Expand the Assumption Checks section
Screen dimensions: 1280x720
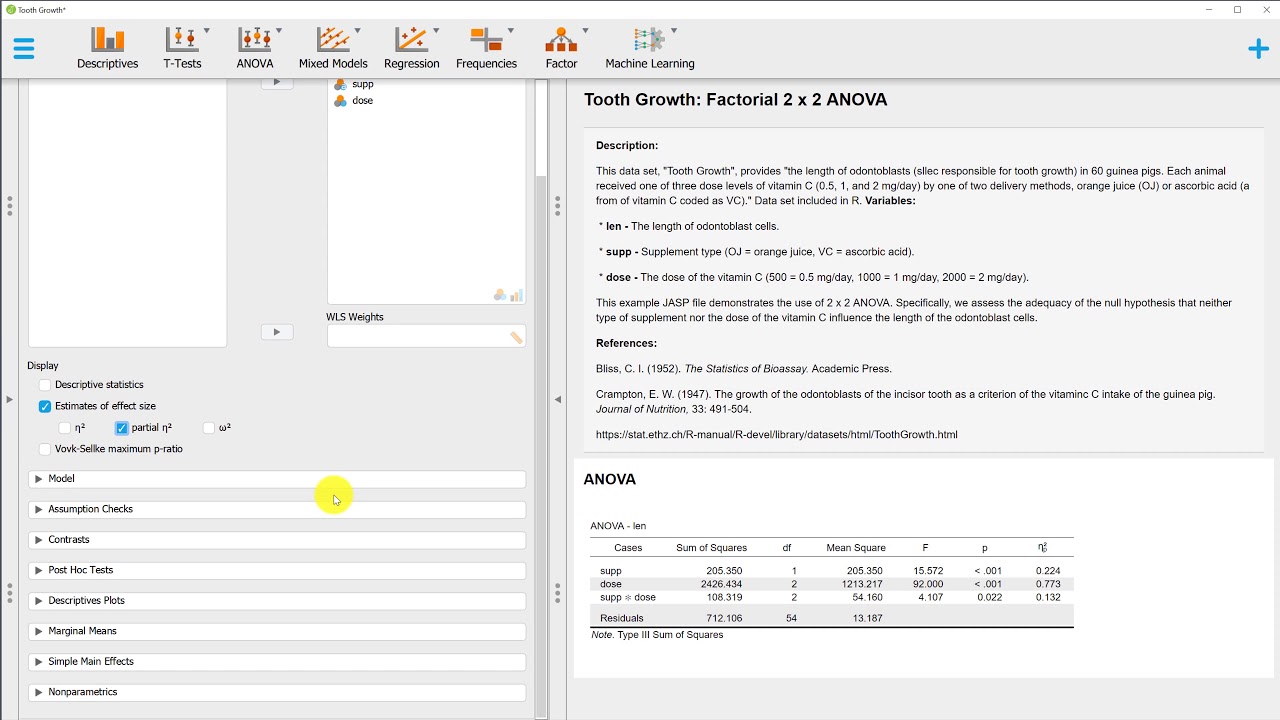tap(277, 510)
